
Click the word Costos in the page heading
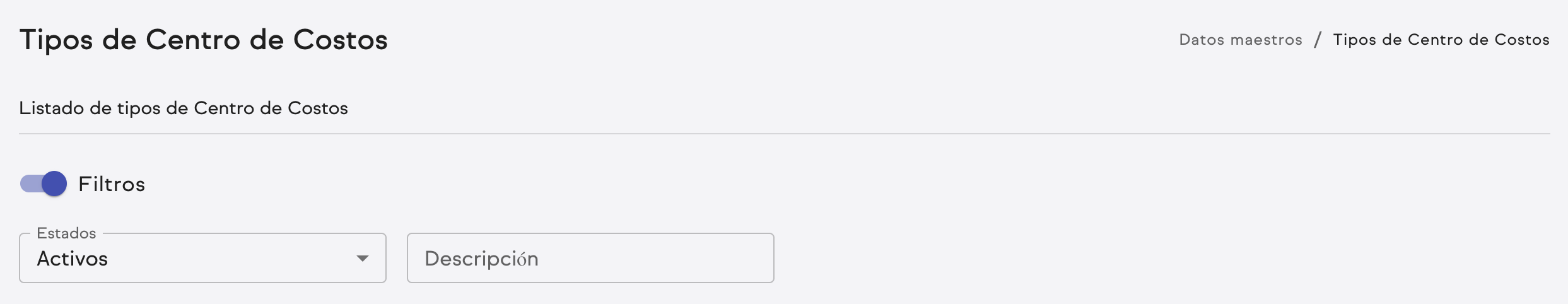tap(340, 40)
